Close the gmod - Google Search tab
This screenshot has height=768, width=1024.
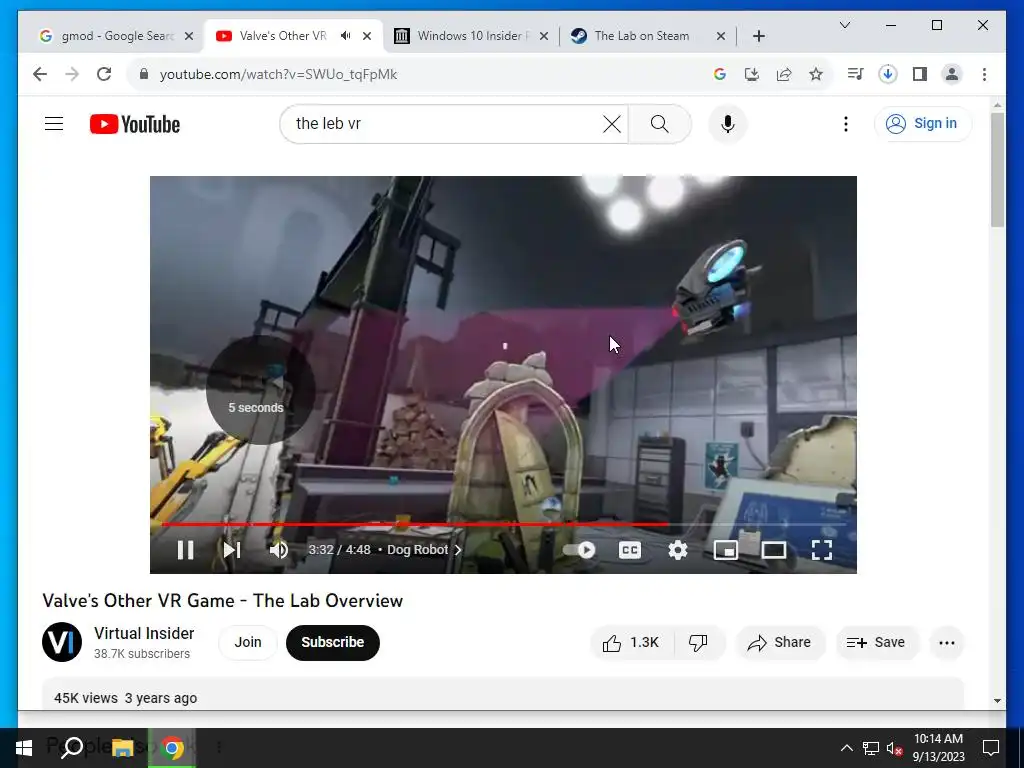point(189,36)
